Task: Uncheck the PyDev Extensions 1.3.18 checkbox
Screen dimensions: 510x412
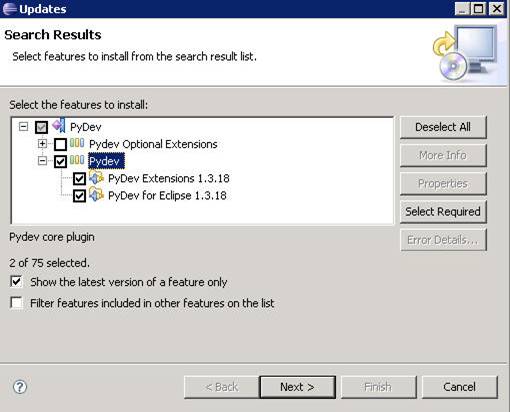Action: pos(79,179)
